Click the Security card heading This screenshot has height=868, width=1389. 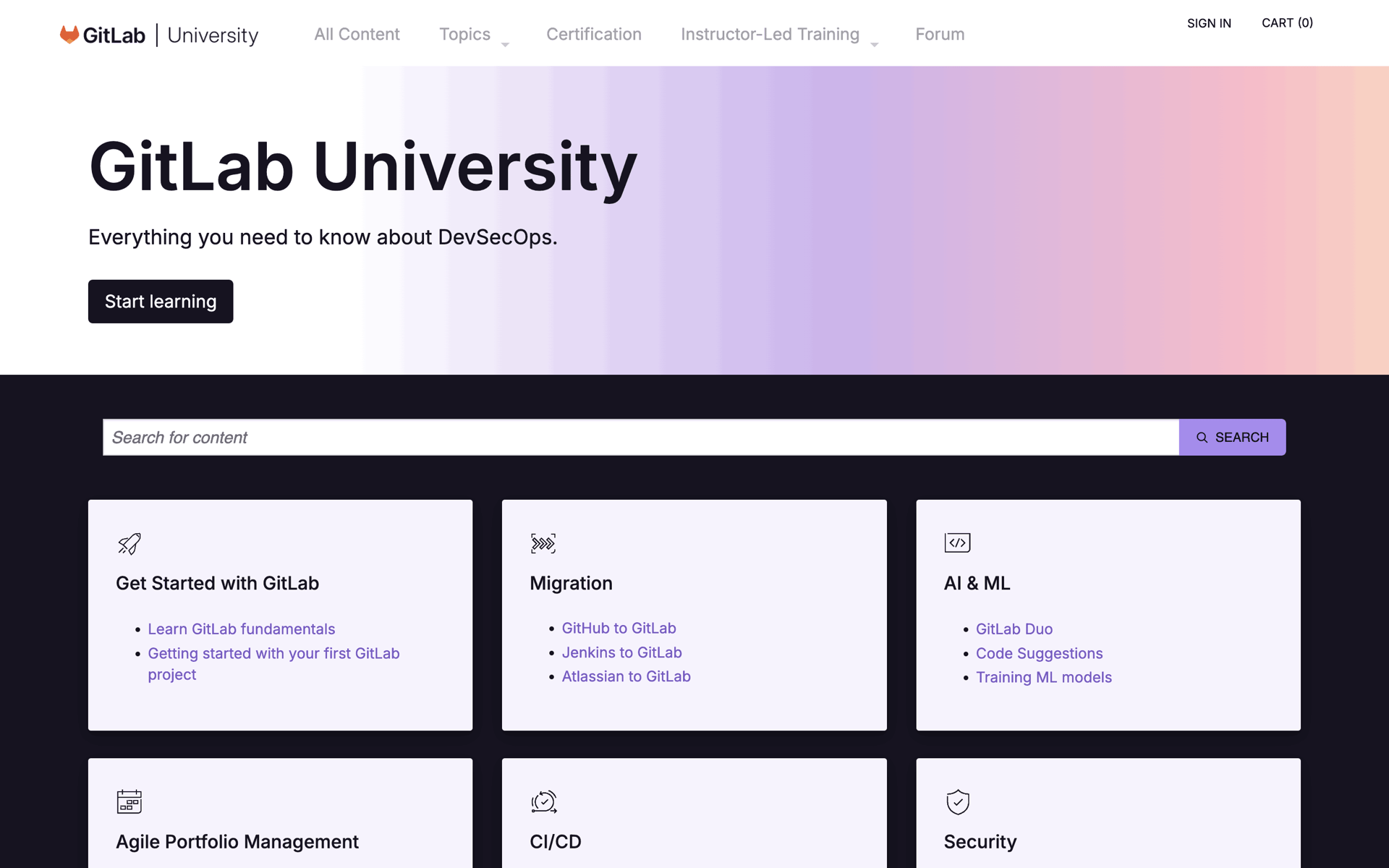[980, 841]
